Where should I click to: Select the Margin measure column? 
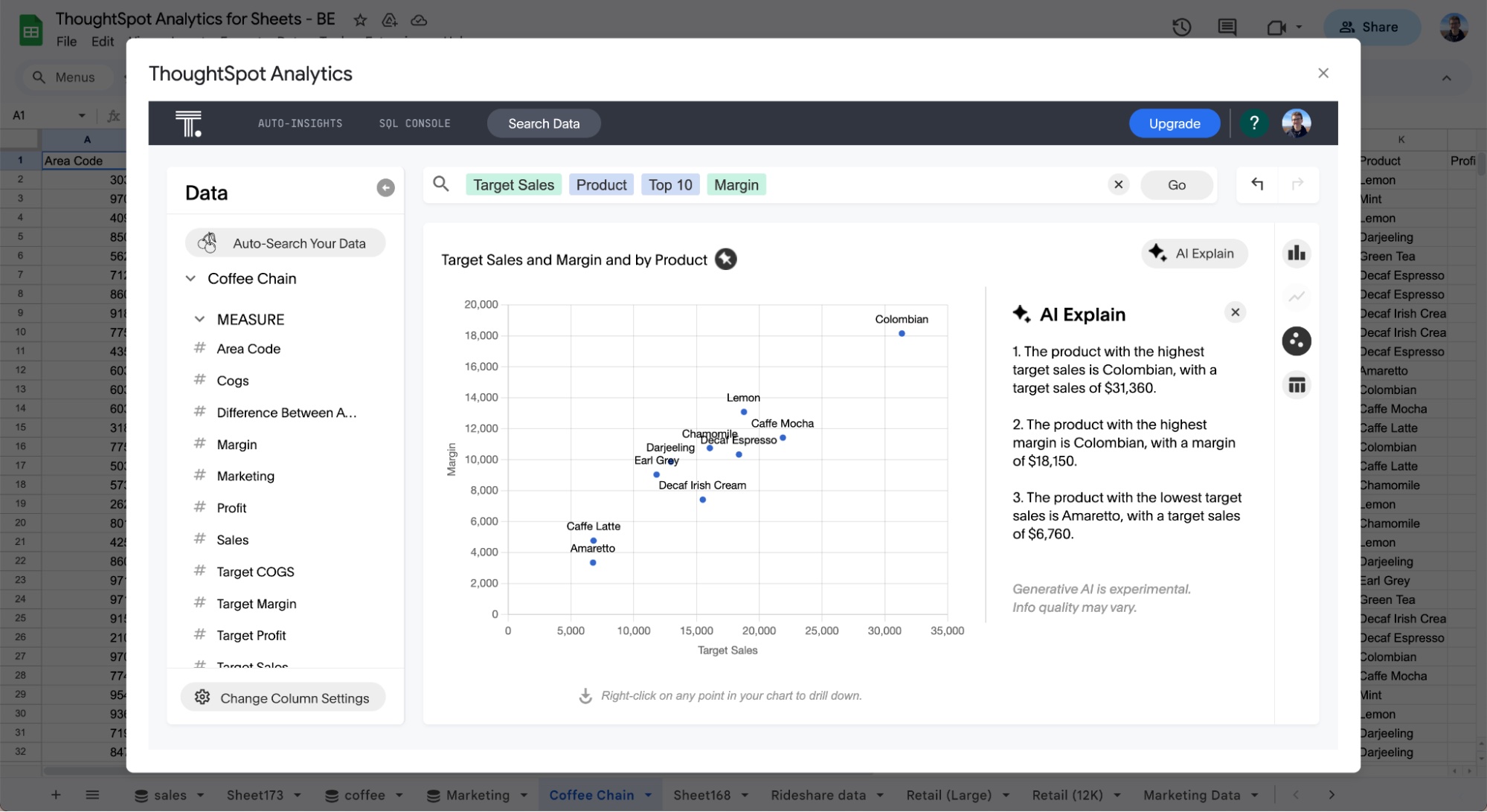(x=237, y=444)
